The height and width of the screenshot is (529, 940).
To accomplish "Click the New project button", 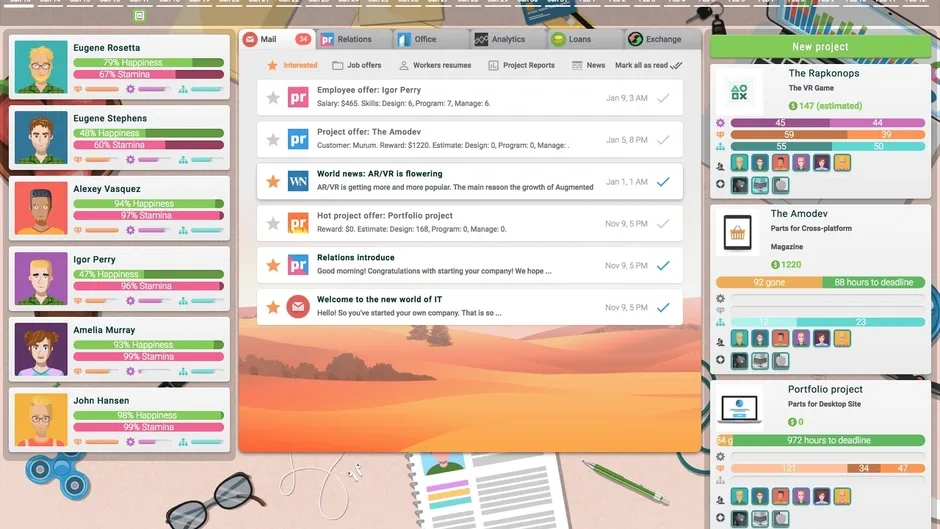I will (820, 47).
